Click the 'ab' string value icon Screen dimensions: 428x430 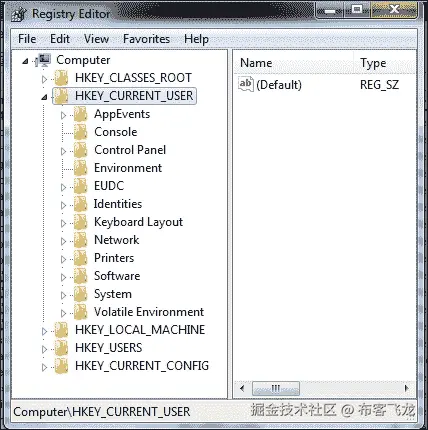(x=246, y=84)
